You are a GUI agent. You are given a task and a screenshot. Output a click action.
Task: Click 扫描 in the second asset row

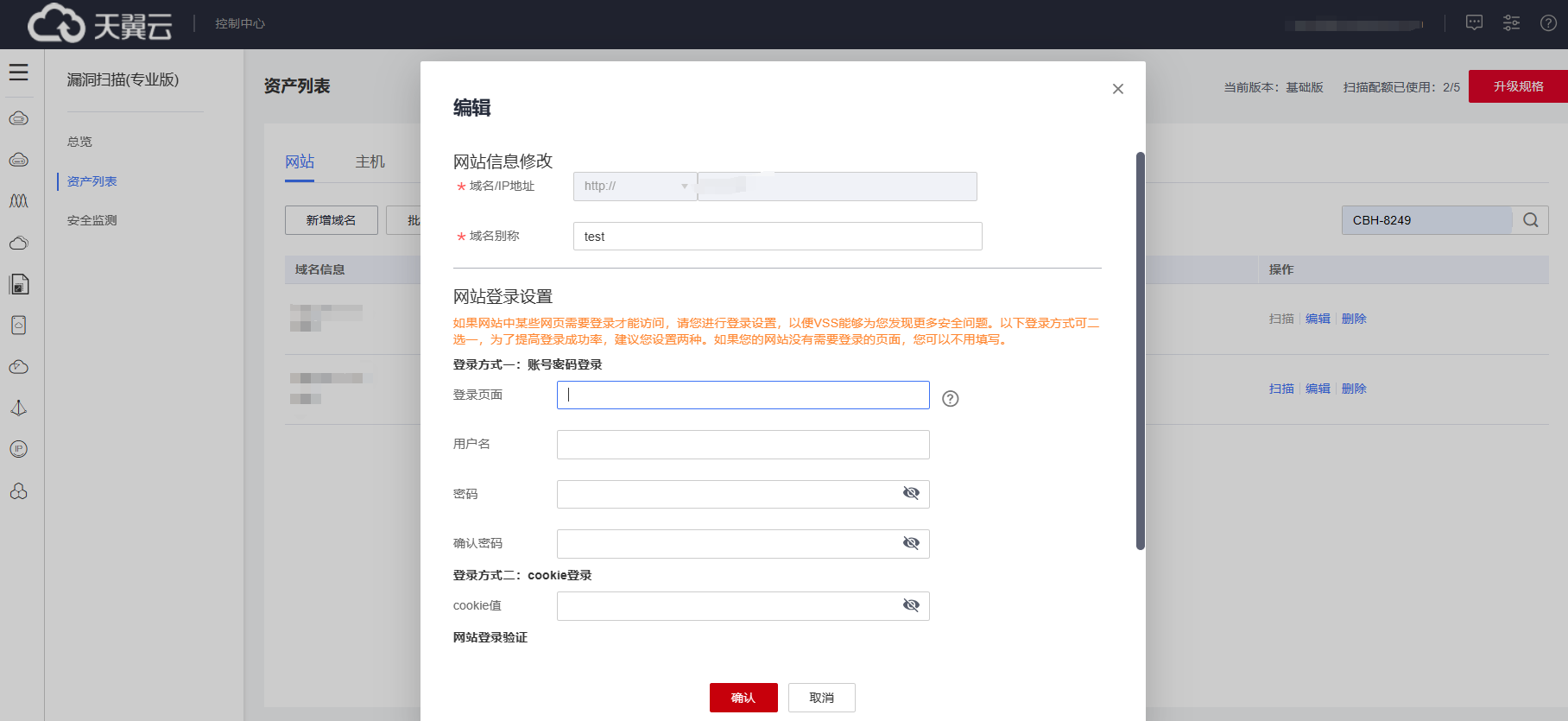pyautogui.click(x=1281, y=389)
